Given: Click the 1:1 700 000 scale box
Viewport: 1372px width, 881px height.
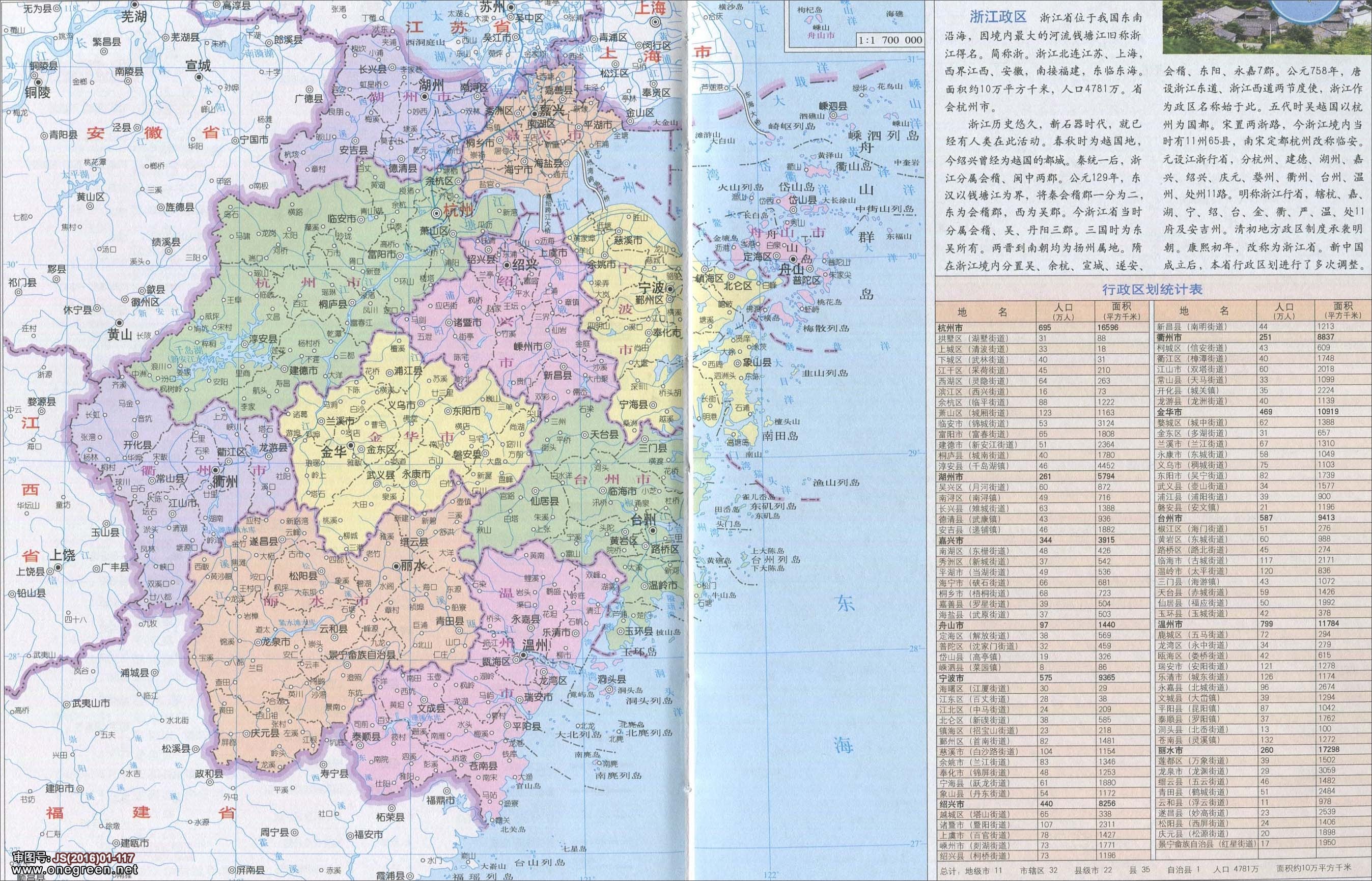Looking at the screenshot, I should coord(890,40).
